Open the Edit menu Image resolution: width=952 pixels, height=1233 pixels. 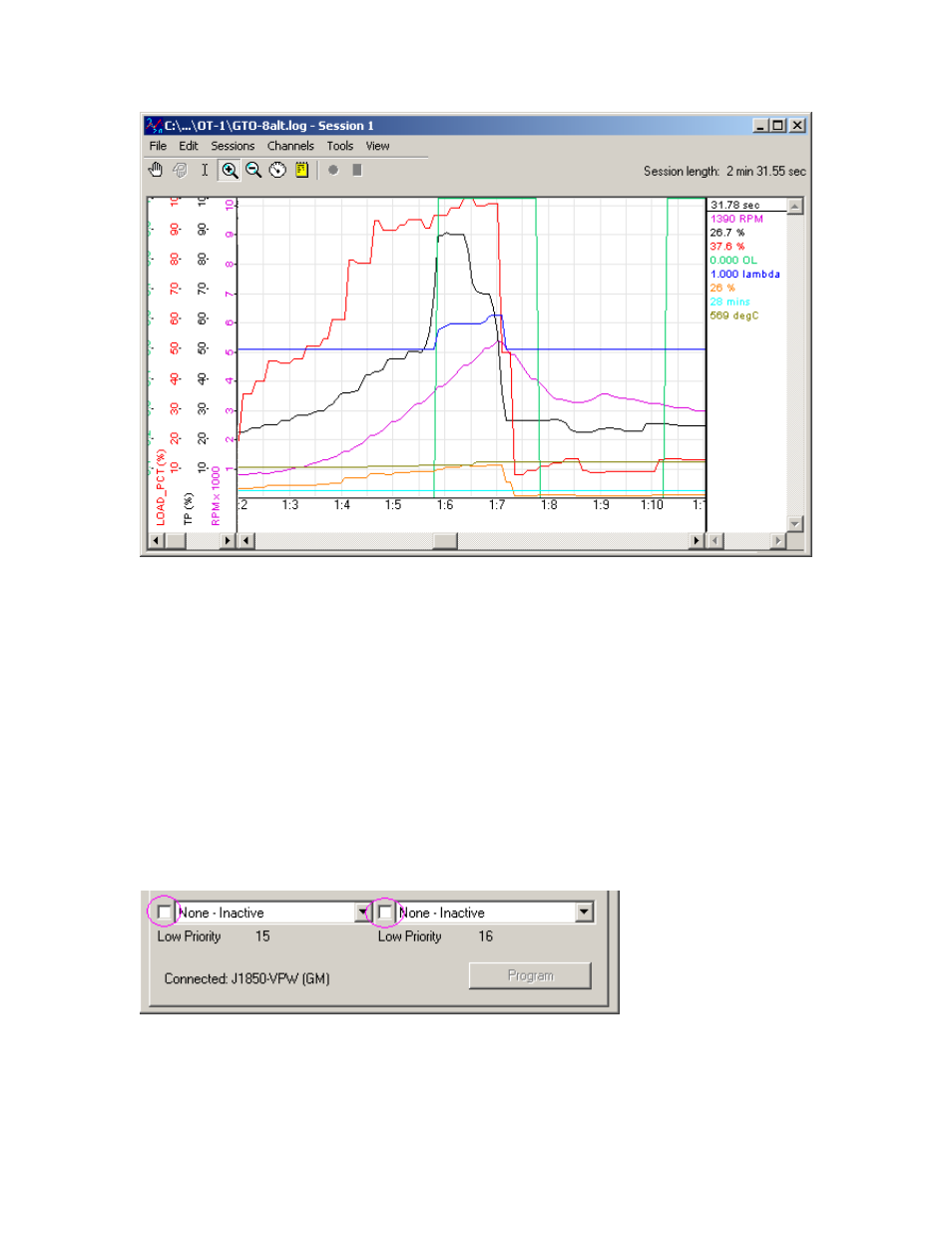189,146
